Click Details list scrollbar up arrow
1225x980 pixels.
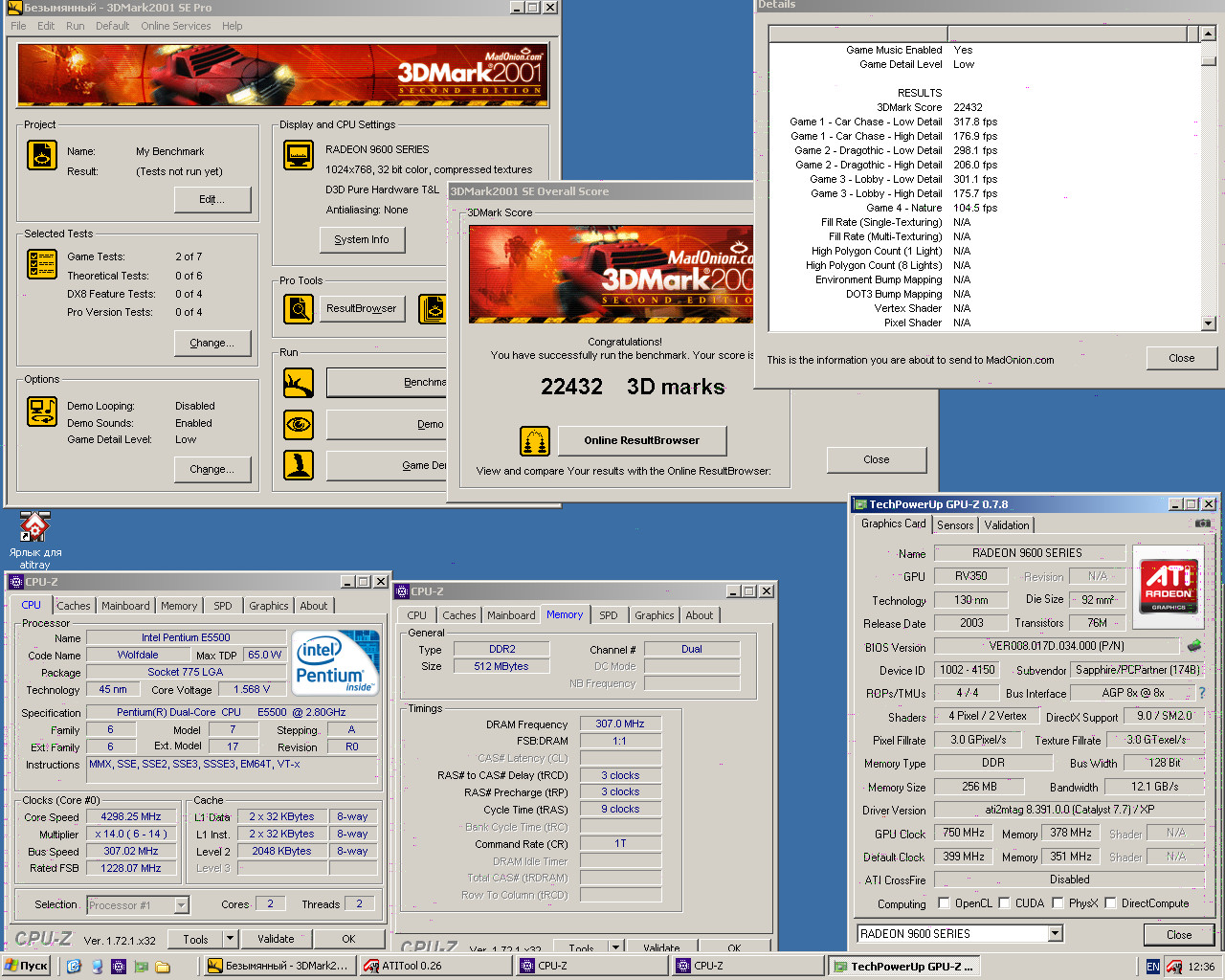click(1208, 33)
